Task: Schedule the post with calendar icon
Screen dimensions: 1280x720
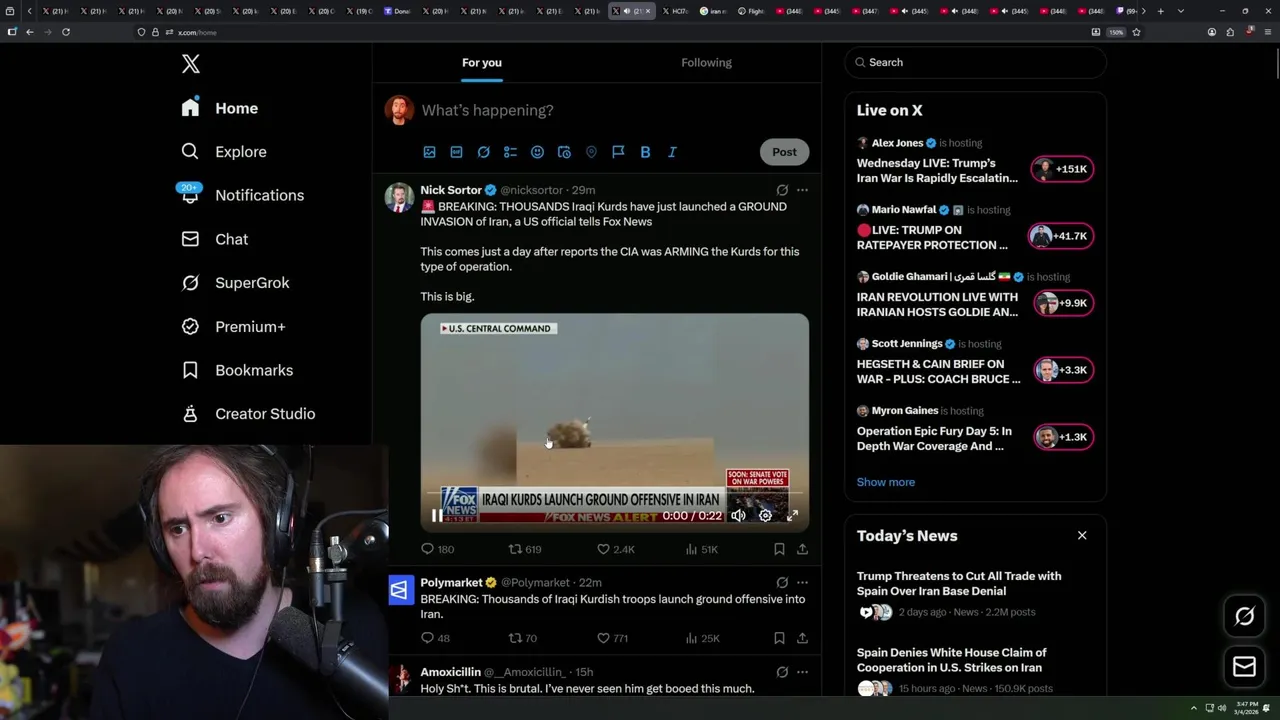Action: point(564,152)
